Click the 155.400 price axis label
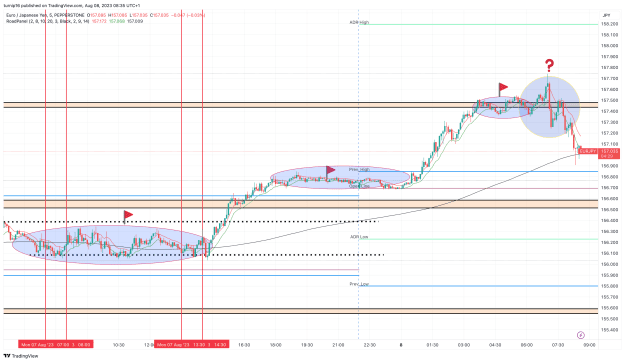Viewport: 625px width, 362px height. click(x=609, y=330)
